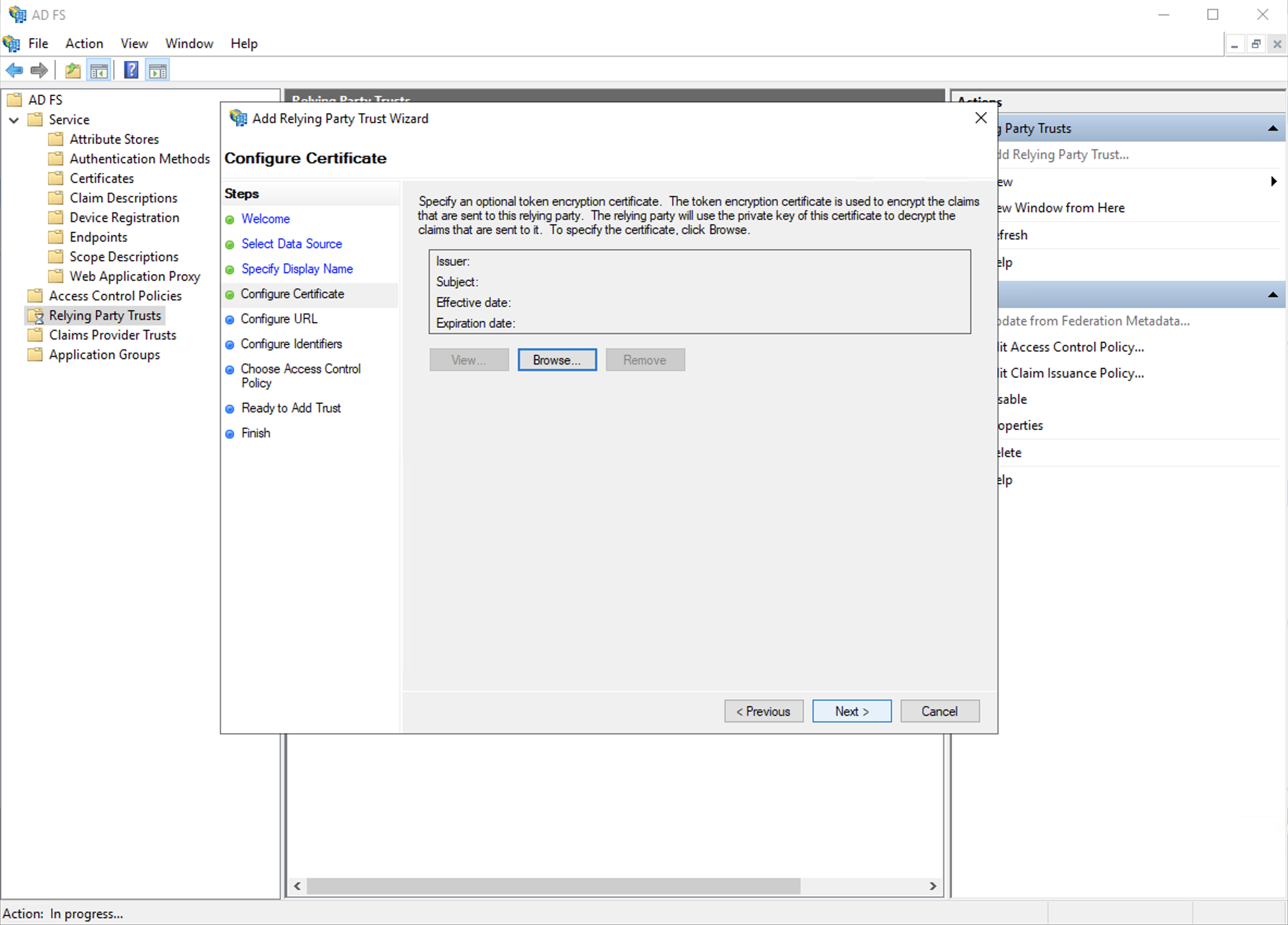Click the Browse... button

[x=557, y=360]
